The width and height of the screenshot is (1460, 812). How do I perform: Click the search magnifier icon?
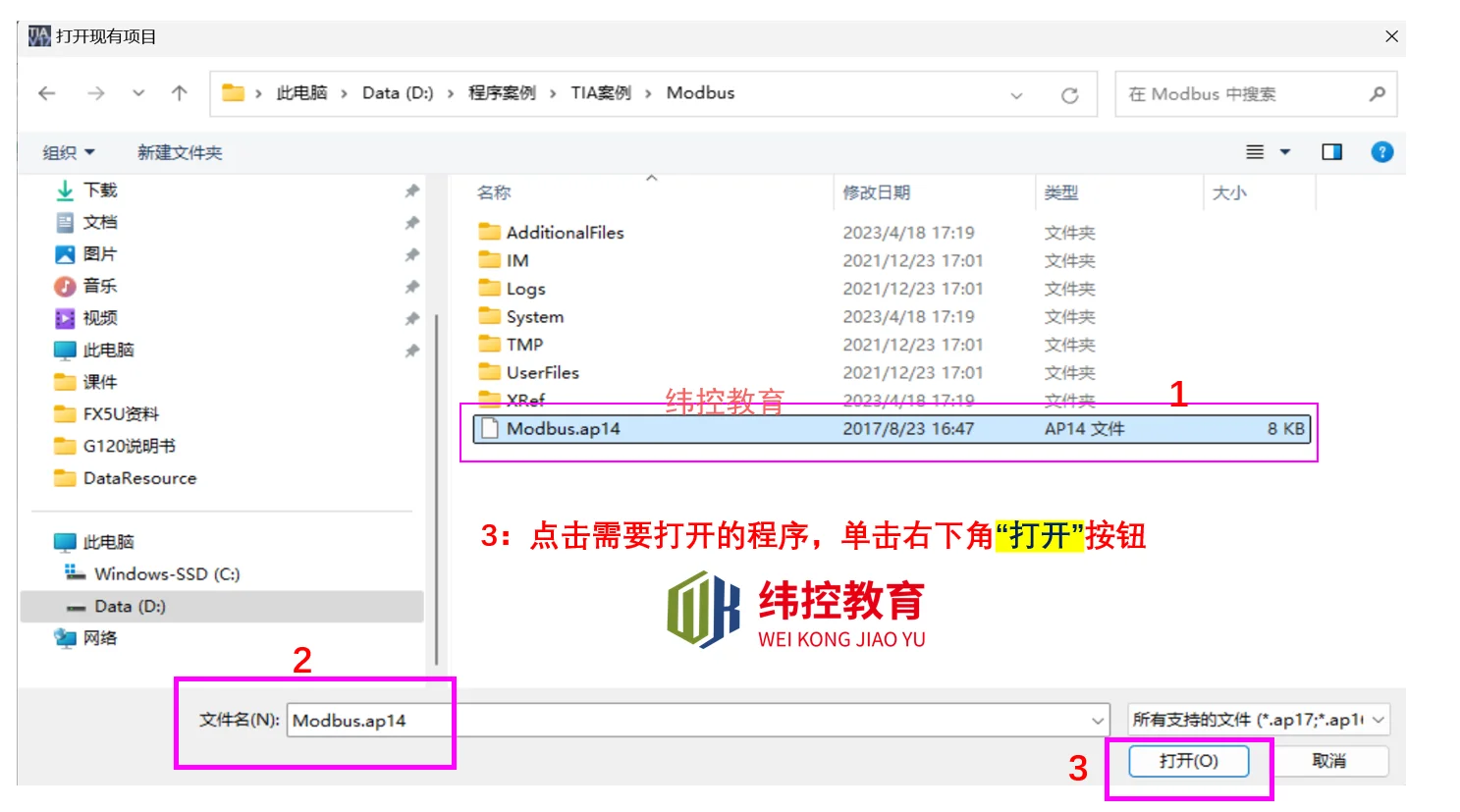[x=1377, y=94]
